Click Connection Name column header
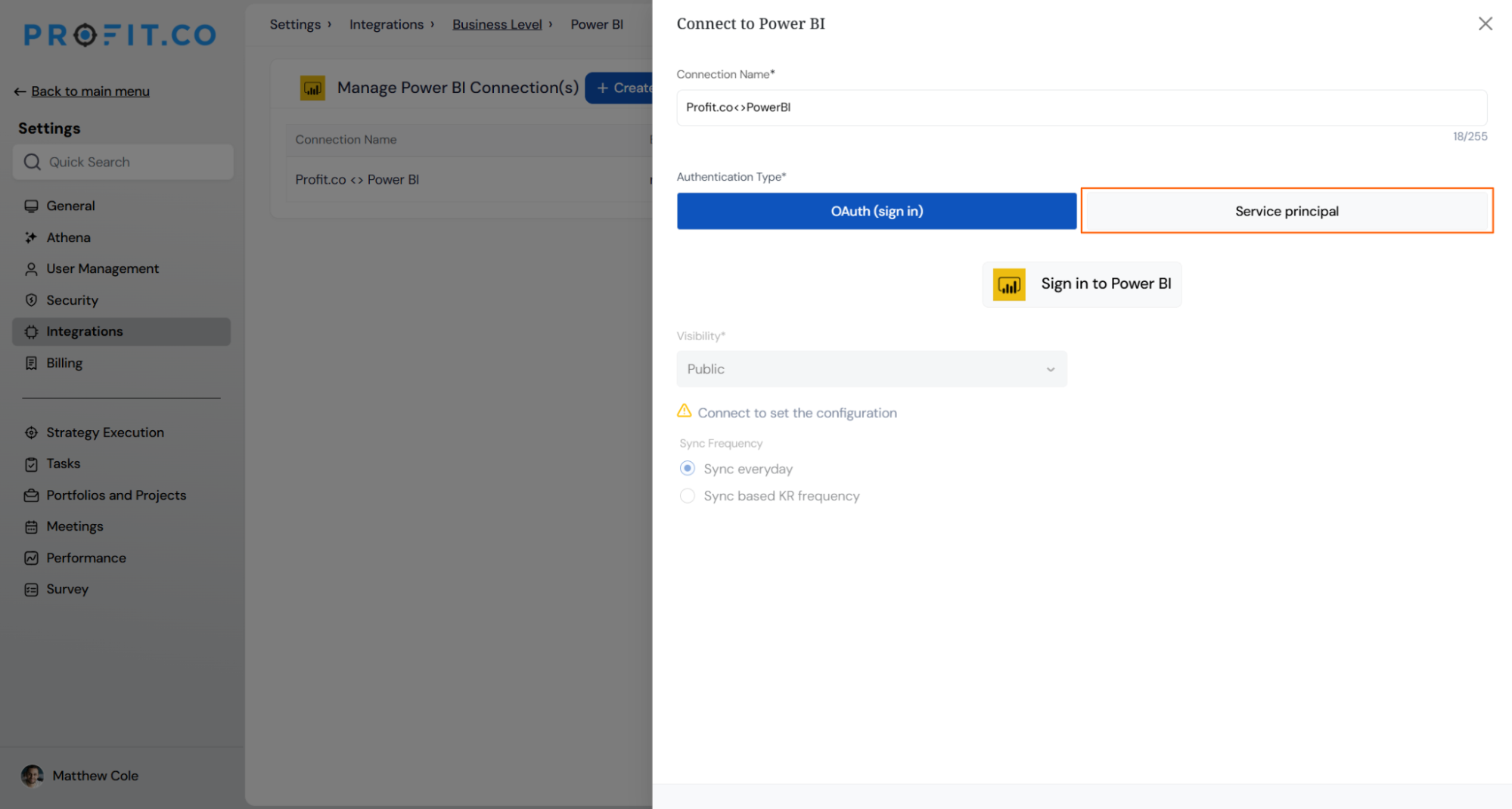 click(x=346, y=139)
